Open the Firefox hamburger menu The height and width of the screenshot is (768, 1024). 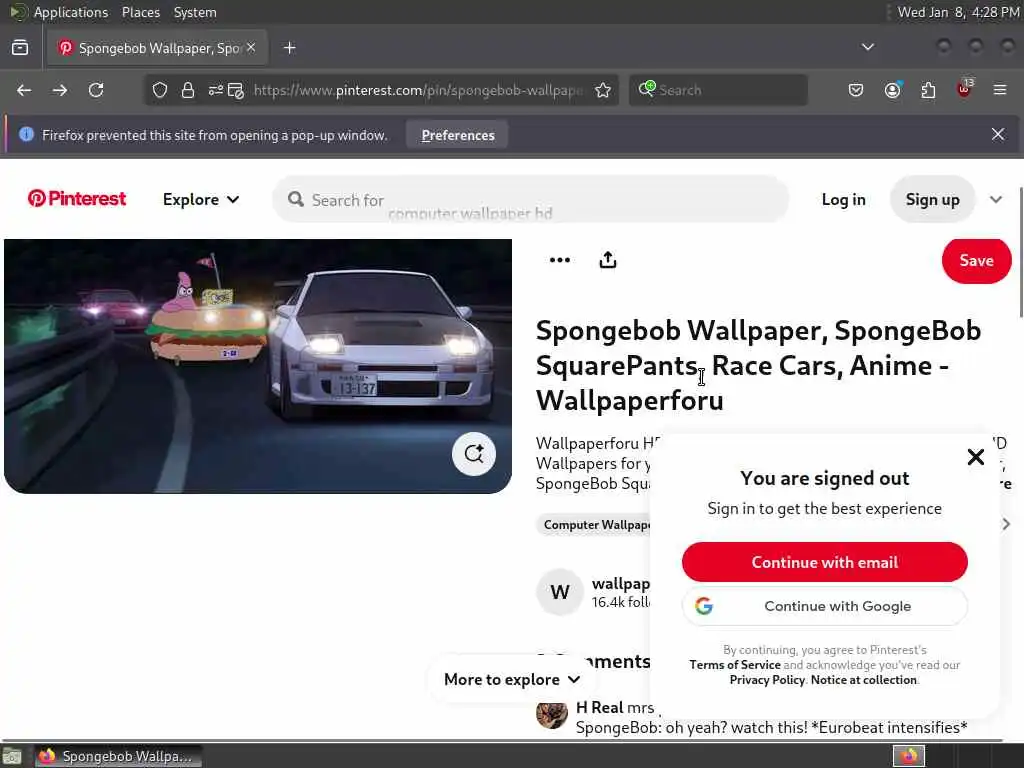click(1000, 90)
